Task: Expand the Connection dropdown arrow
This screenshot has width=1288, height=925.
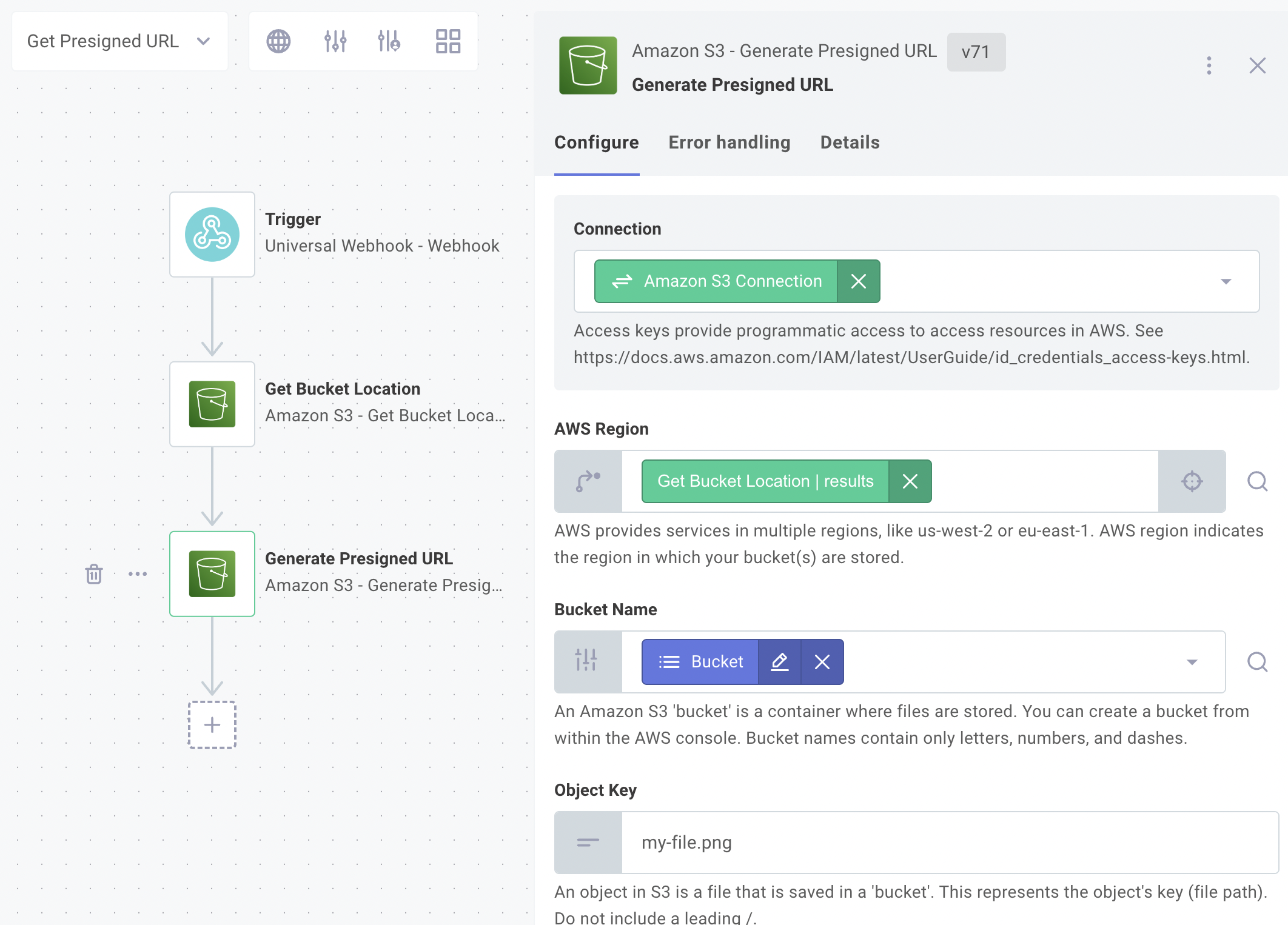Action: click(1226, 281)
